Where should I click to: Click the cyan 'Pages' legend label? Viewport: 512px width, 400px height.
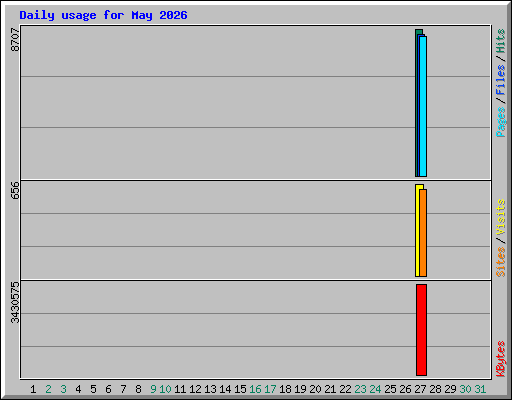coord(501,122)
